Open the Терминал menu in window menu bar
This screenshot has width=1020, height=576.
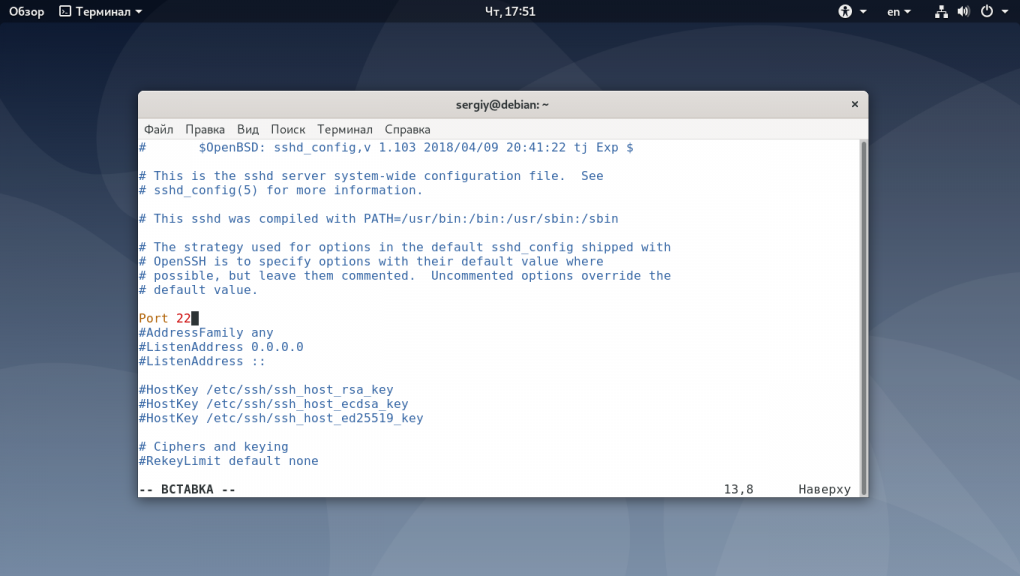345,129
